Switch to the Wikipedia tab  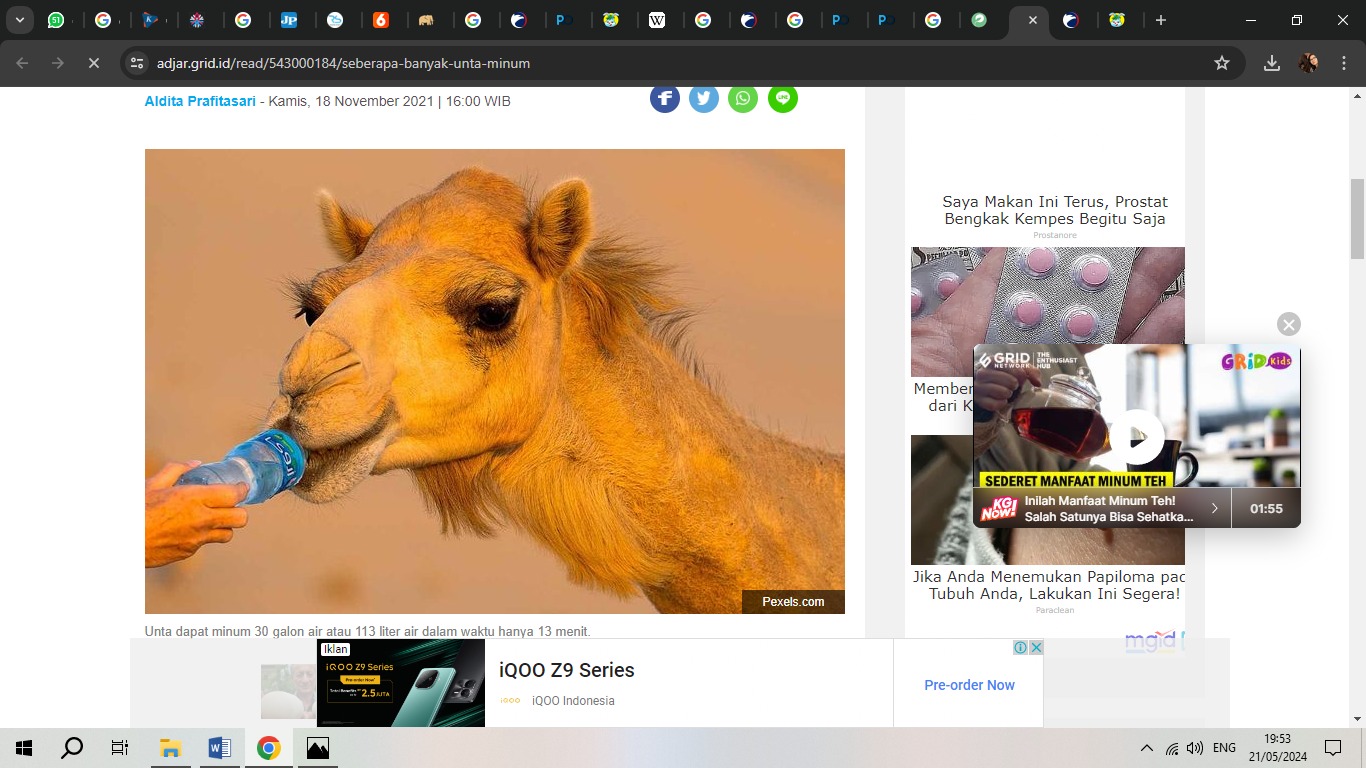(x=657, y=20)
